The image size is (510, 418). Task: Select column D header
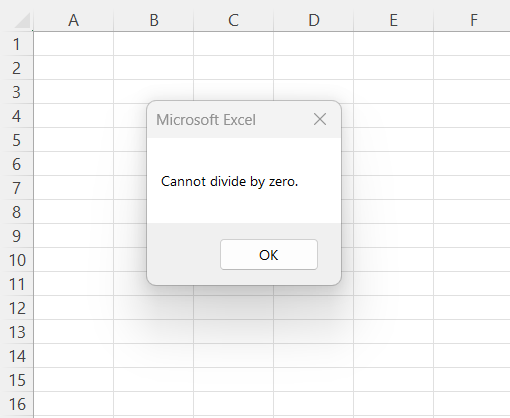pos(314,20)
